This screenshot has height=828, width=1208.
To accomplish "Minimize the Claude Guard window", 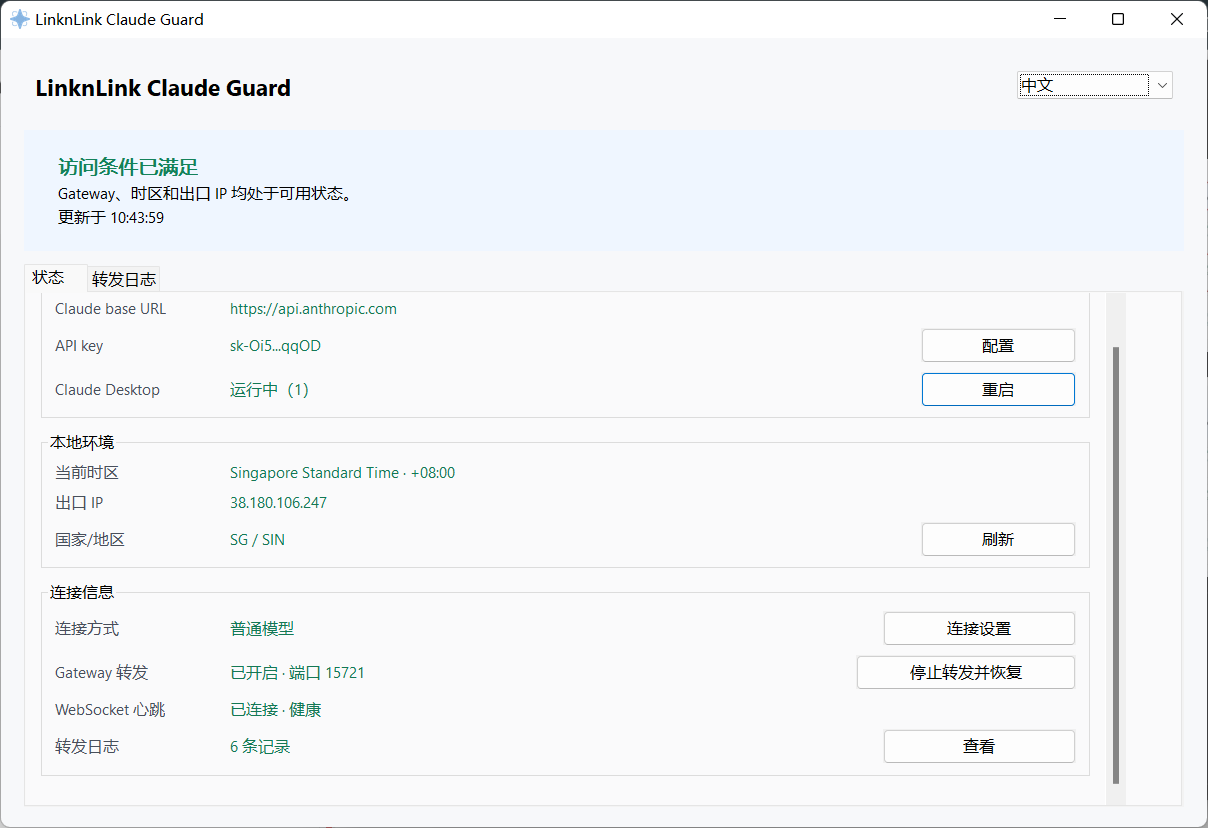I will tap(1059, 19).
